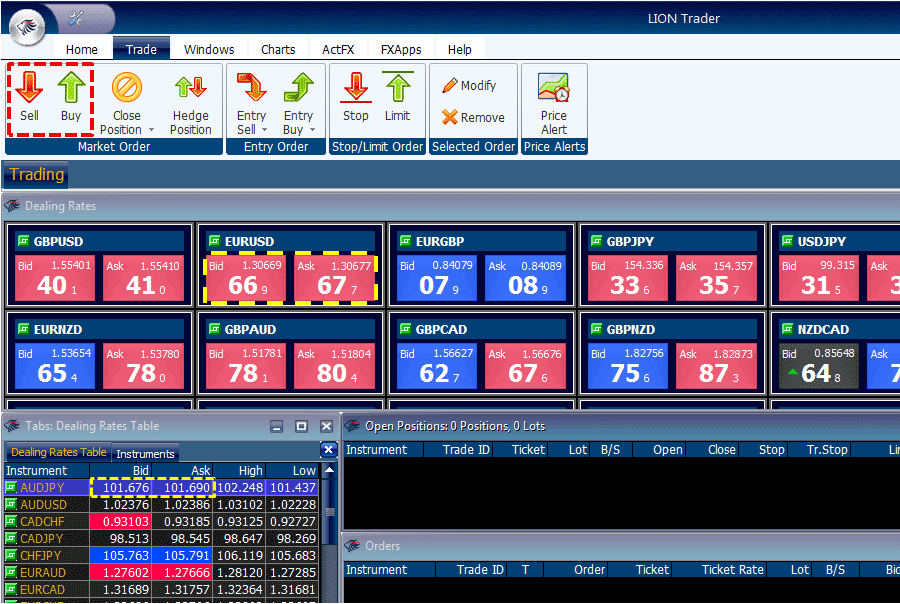Click the EURGBP Bid price tile

coord(437,278)
